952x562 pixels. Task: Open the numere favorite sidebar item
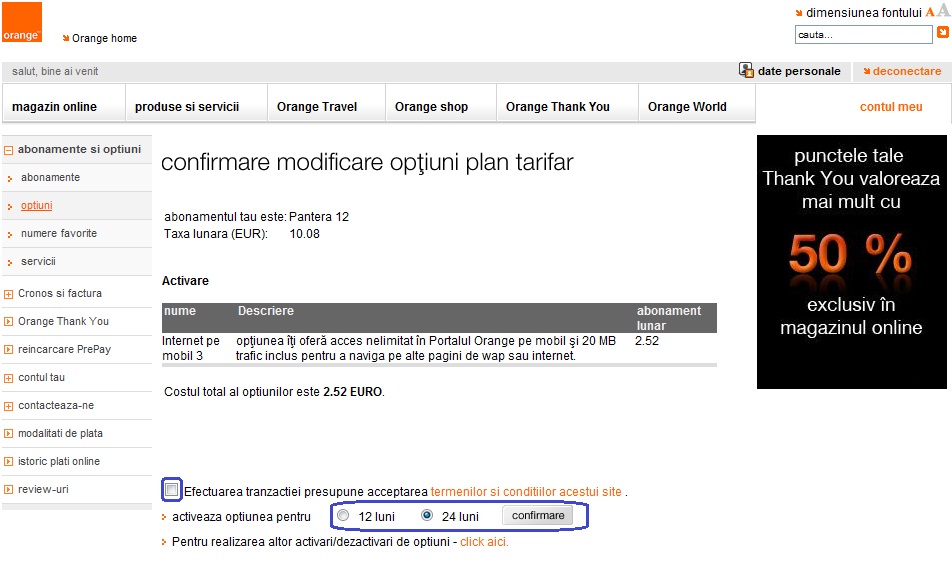(59, 233)
